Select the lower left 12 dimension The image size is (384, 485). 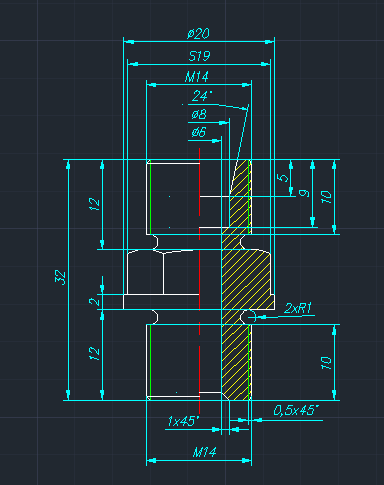click(94, 353)
